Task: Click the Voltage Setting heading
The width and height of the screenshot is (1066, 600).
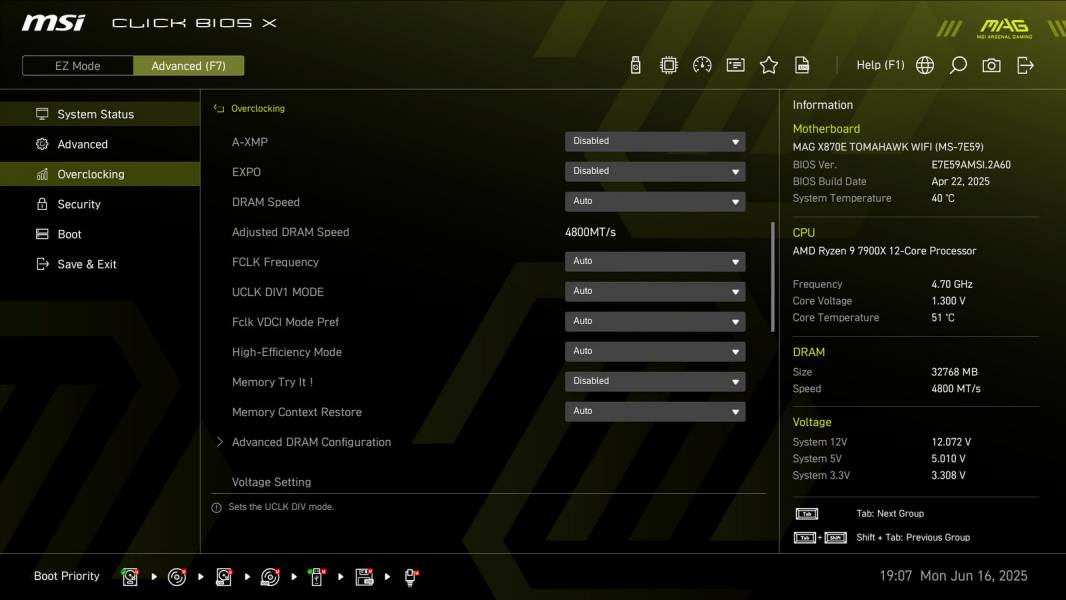Action: [x=271, y=482]
